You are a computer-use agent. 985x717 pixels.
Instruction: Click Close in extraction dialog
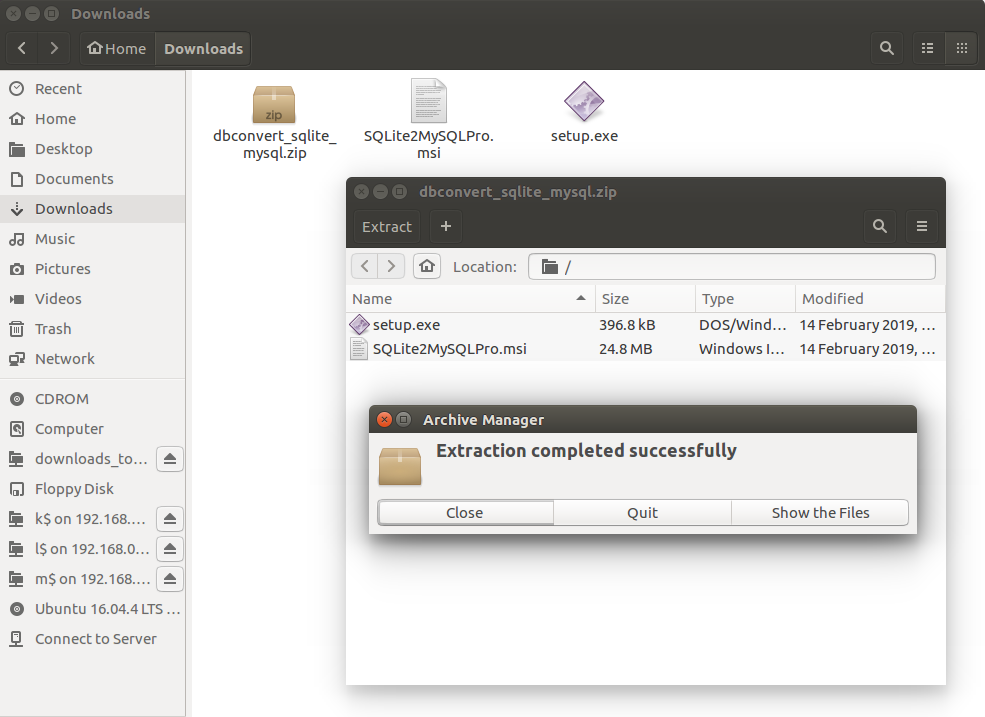click(465, 513)
